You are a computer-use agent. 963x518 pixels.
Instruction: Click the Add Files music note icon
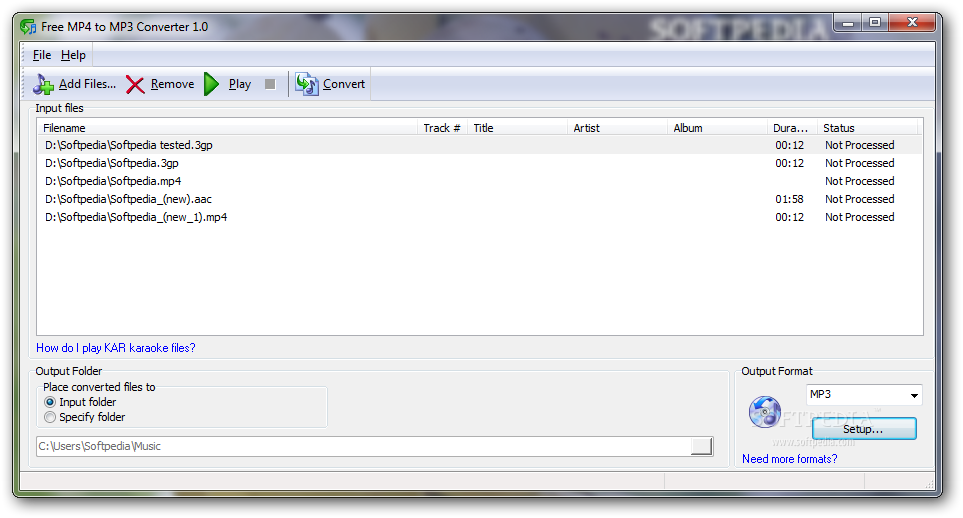click(43, 84)
